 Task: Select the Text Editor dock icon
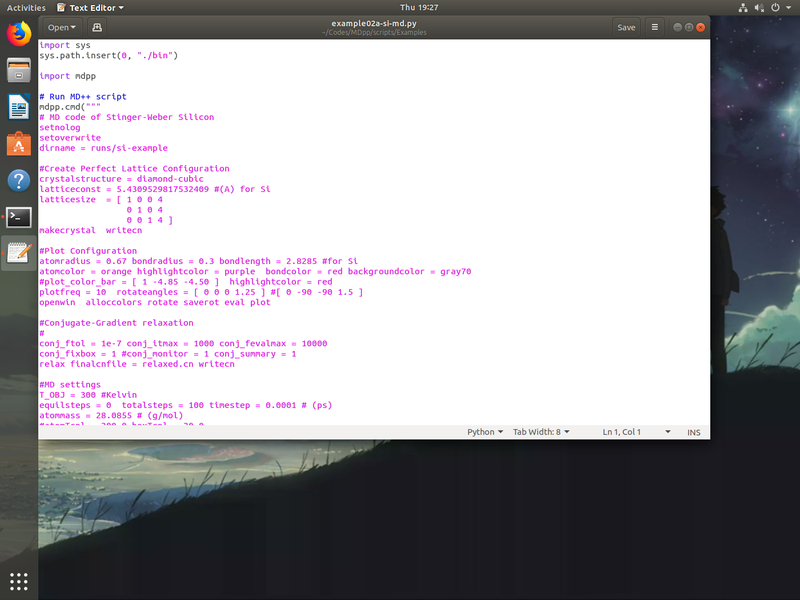(x=19, y=253)
